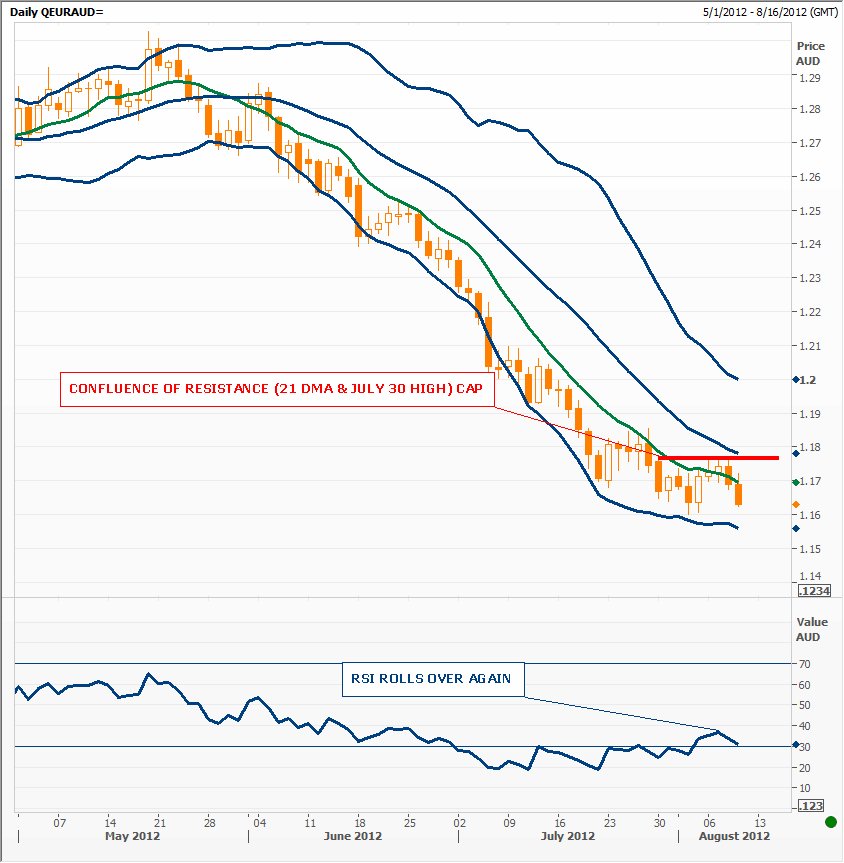Click the 21 date tick on the time axis
Screen dimensions: 844x863
[x=160, y=823]
